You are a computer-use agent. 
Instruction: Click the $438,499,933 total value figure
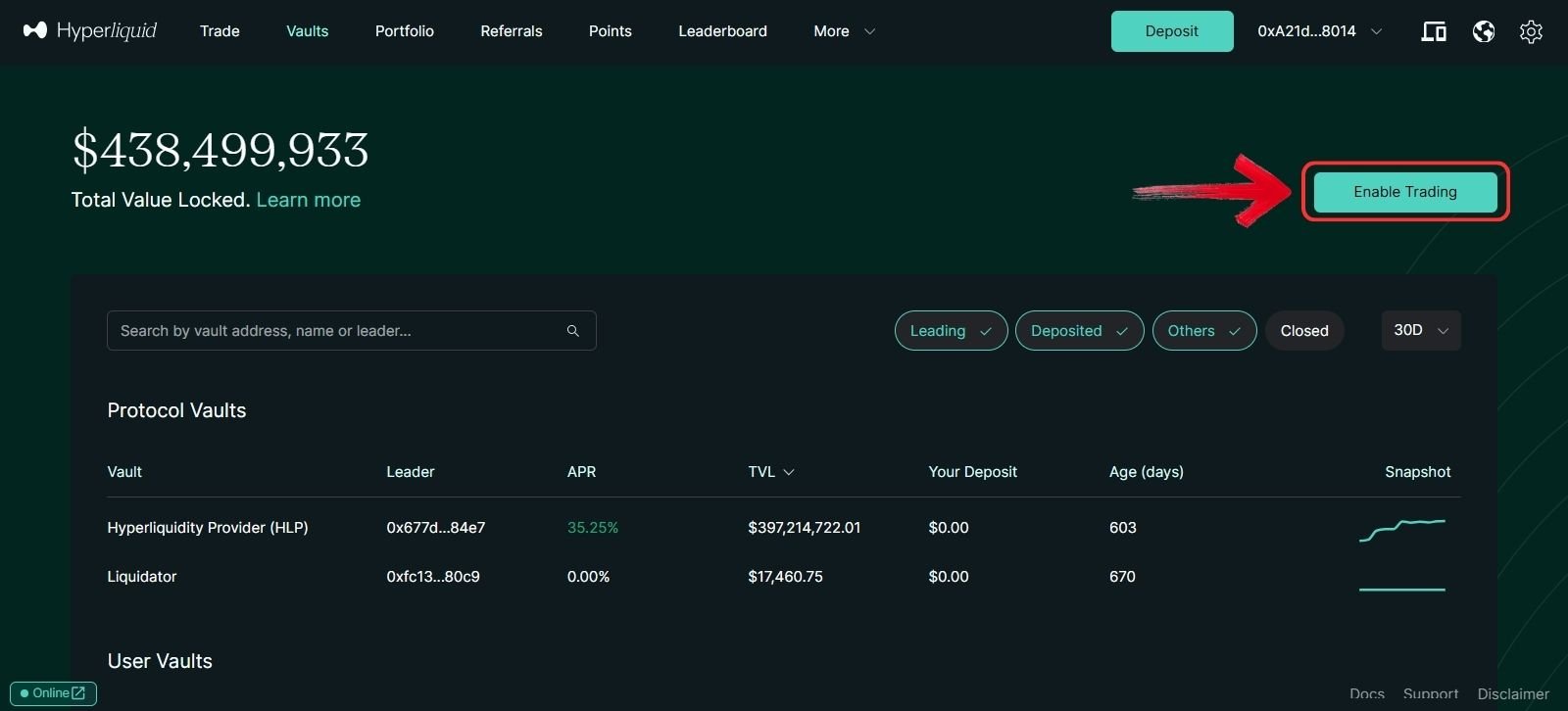pos(220,150)
